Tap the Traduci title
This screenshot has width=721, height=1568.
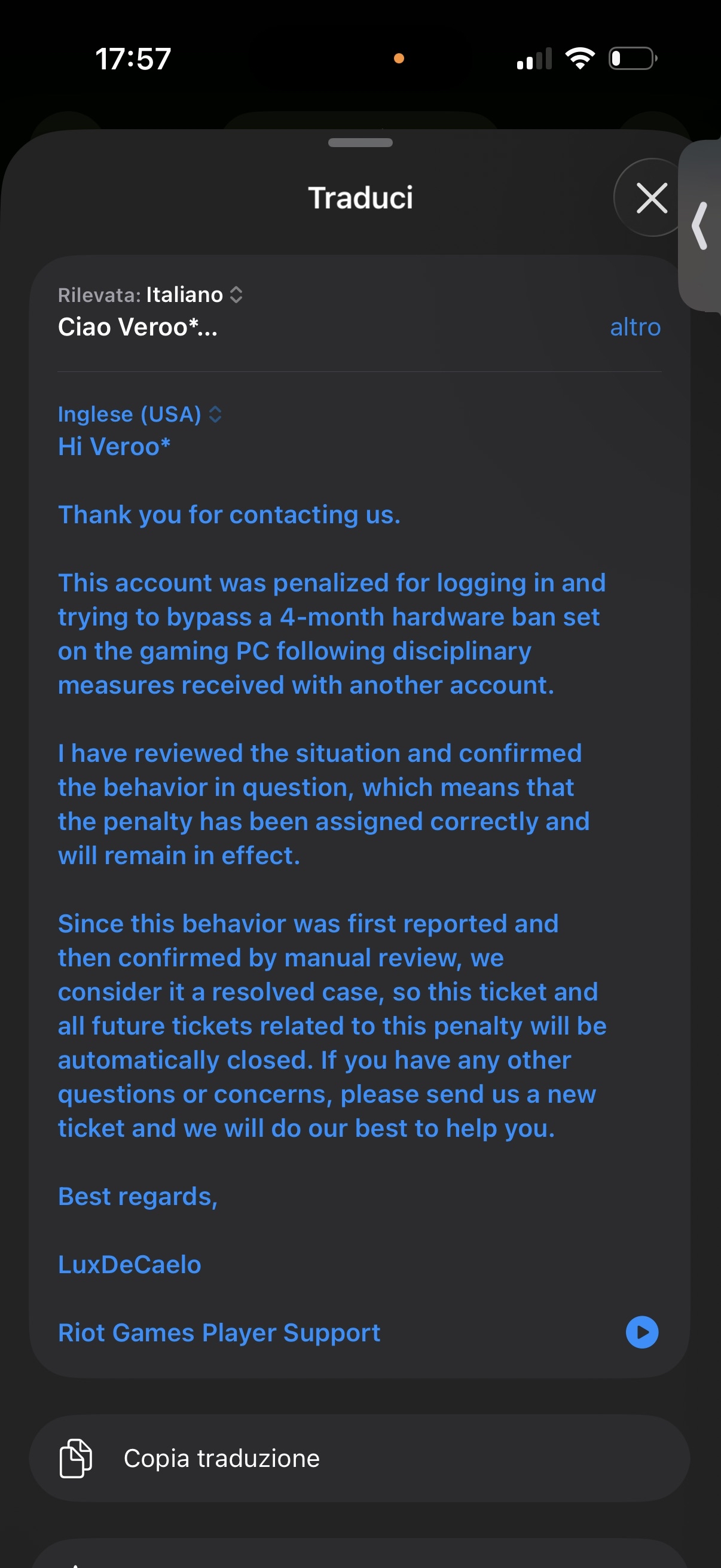360,198
